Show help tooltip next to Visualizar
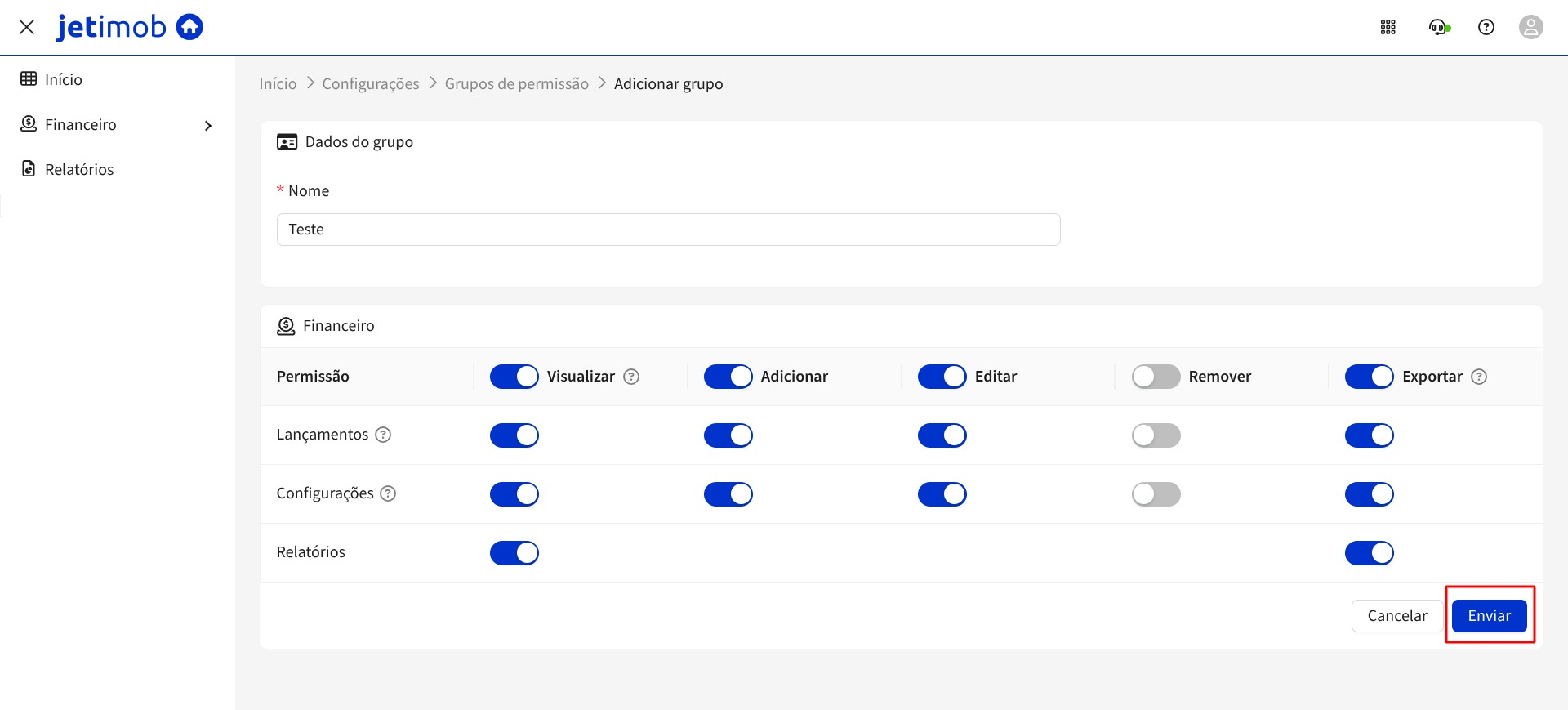The width and height of the screenshot is (1568, 710). [x=631, y=377]
